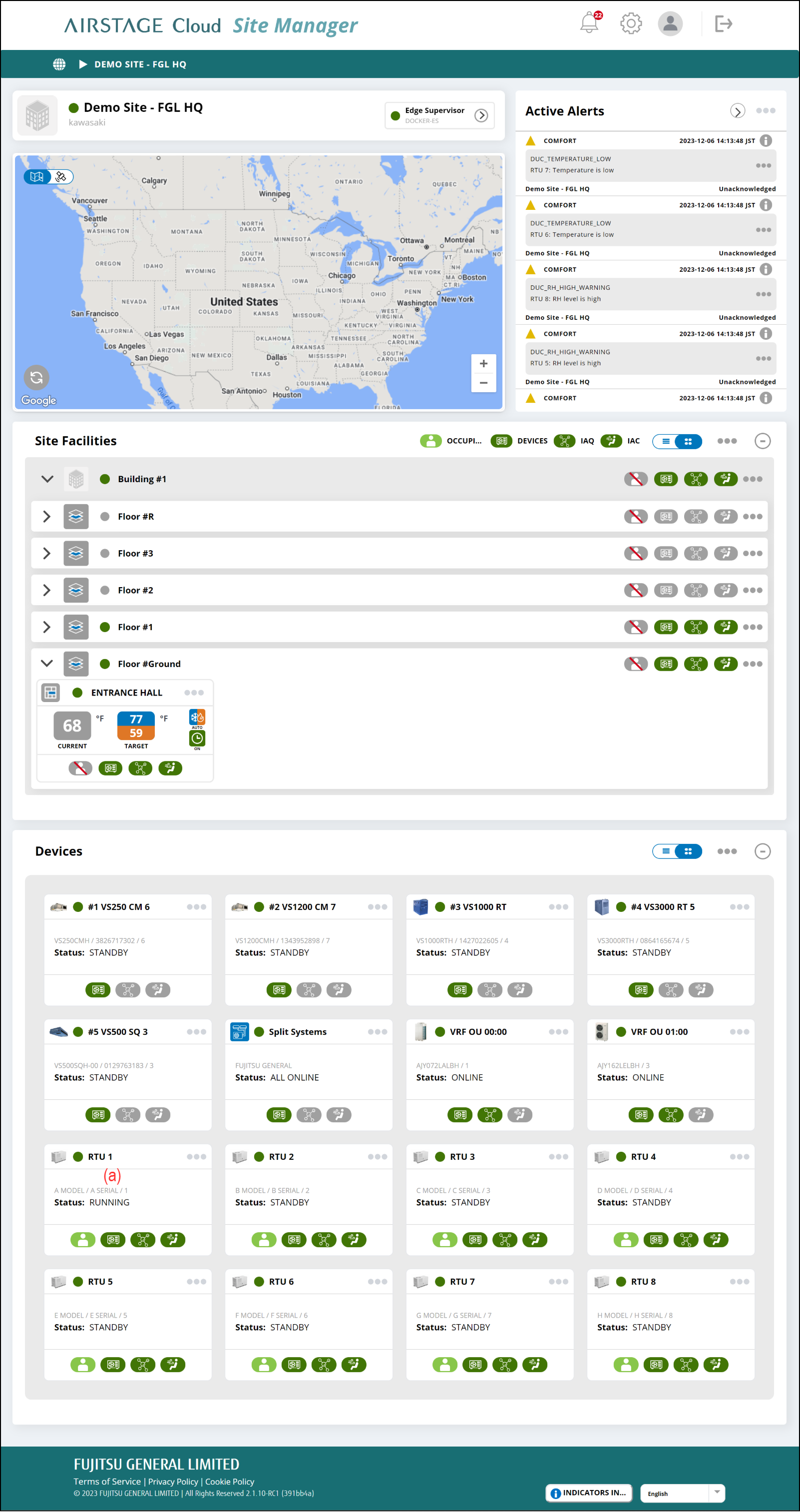Click the logout icon in header
This screenshot has width=800, height=1512.
723,24
